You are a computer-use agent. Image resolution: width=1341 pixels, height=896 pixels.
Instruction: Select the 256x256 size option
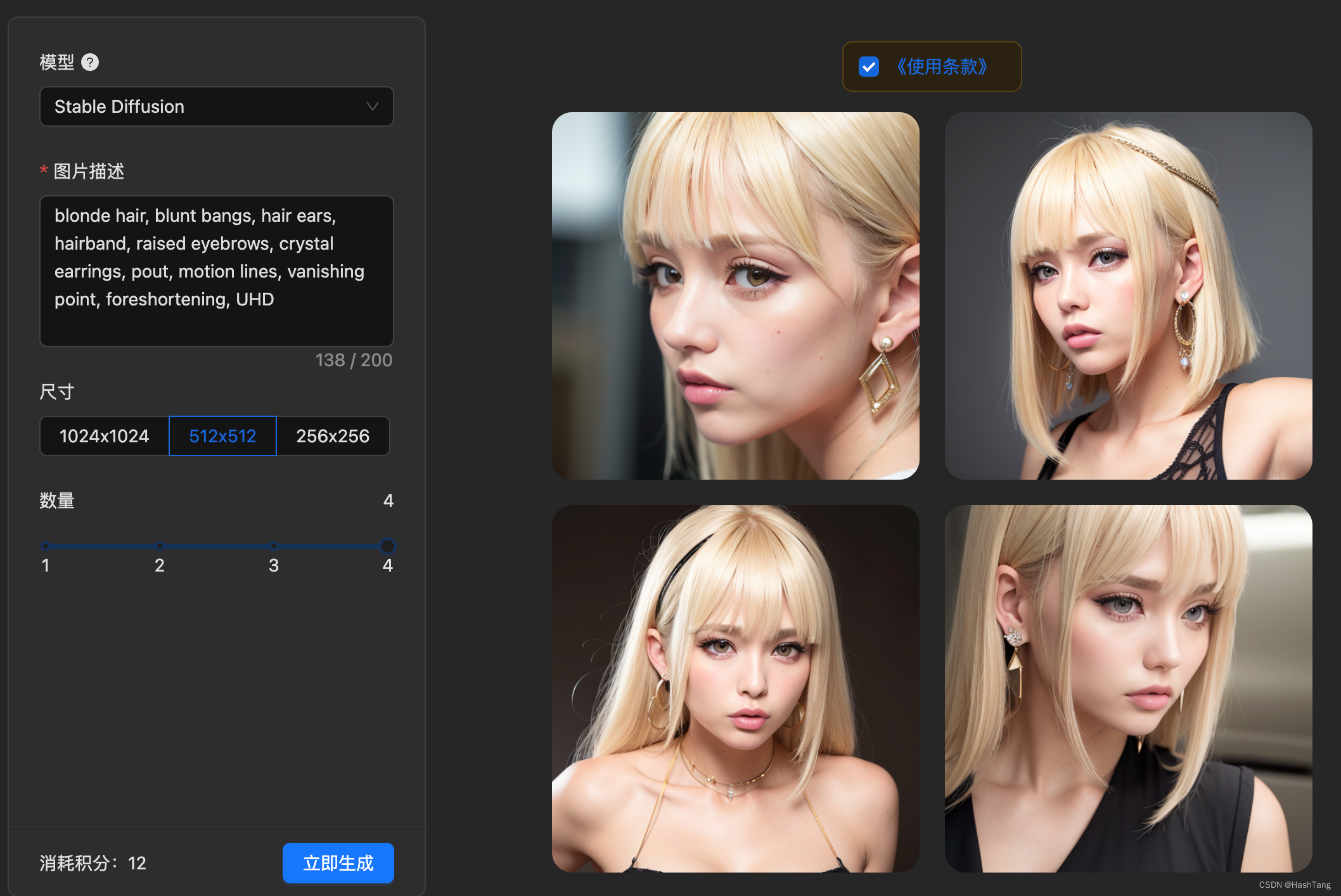(333, 436)
